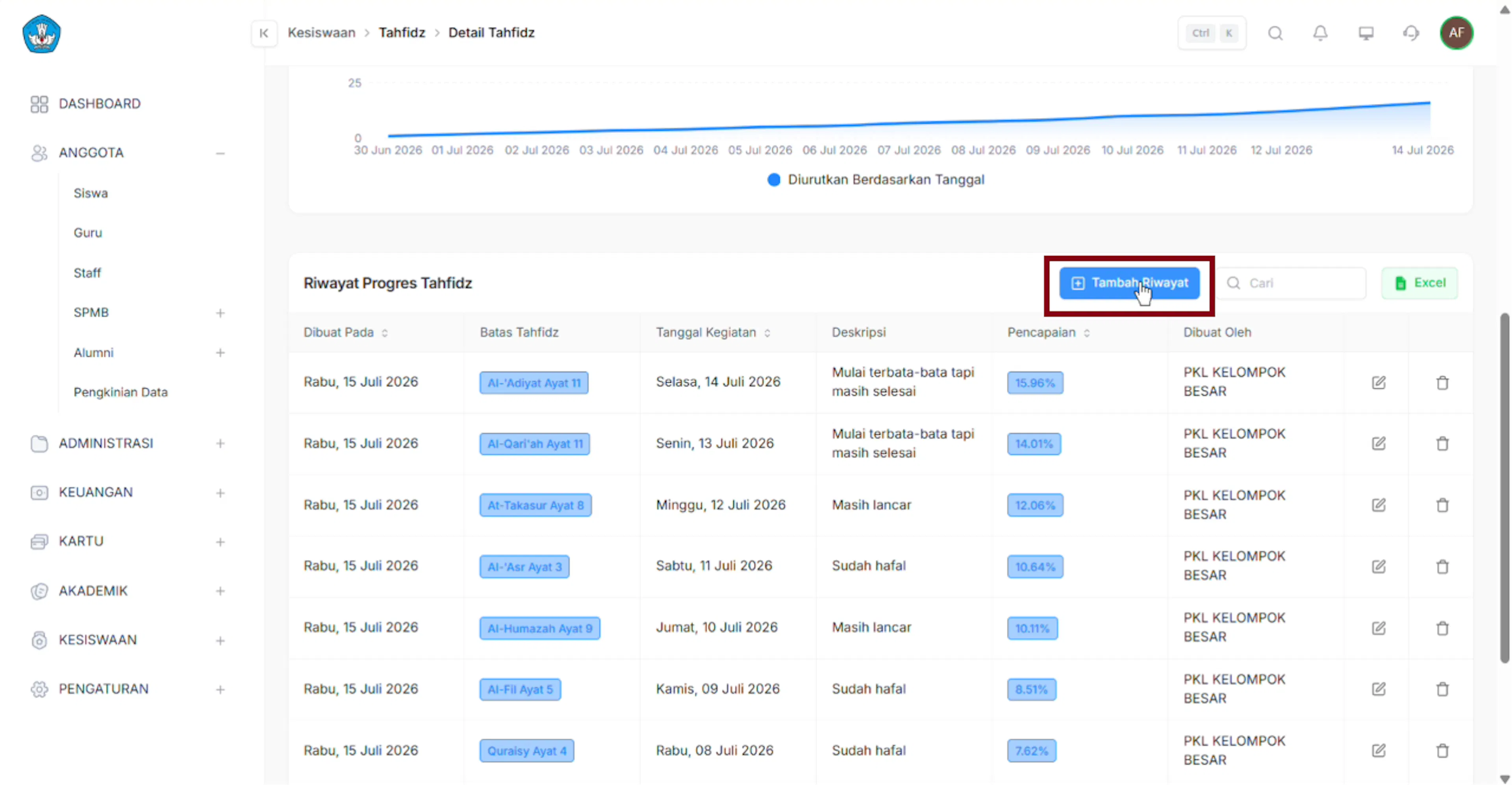This screenshot has width=1512, height=785.
Task: Click the Cari search input field
Action: [1291, 283]
